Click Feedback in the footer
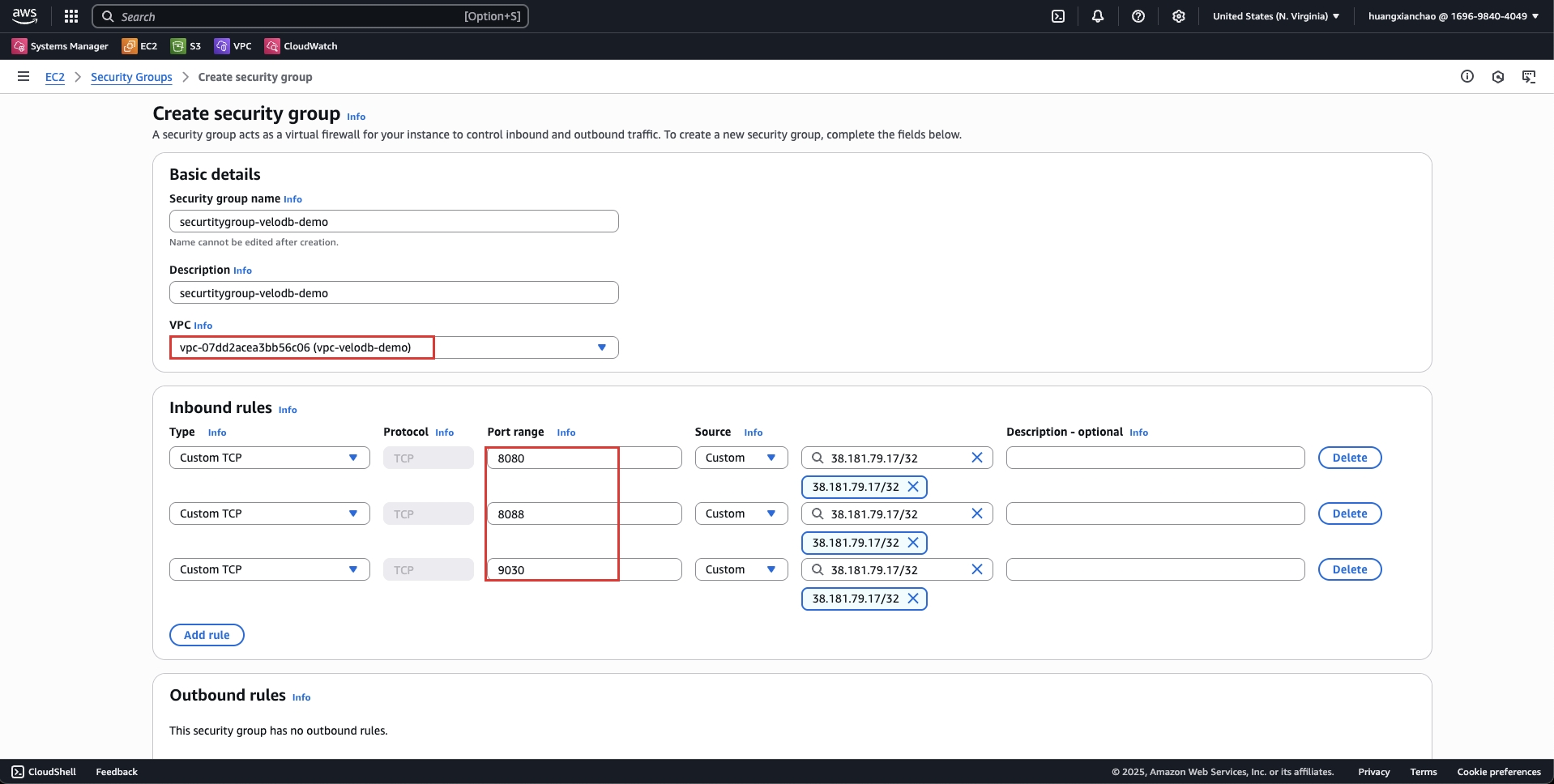This screenshot has width=1554, height=784. (117, 772)
